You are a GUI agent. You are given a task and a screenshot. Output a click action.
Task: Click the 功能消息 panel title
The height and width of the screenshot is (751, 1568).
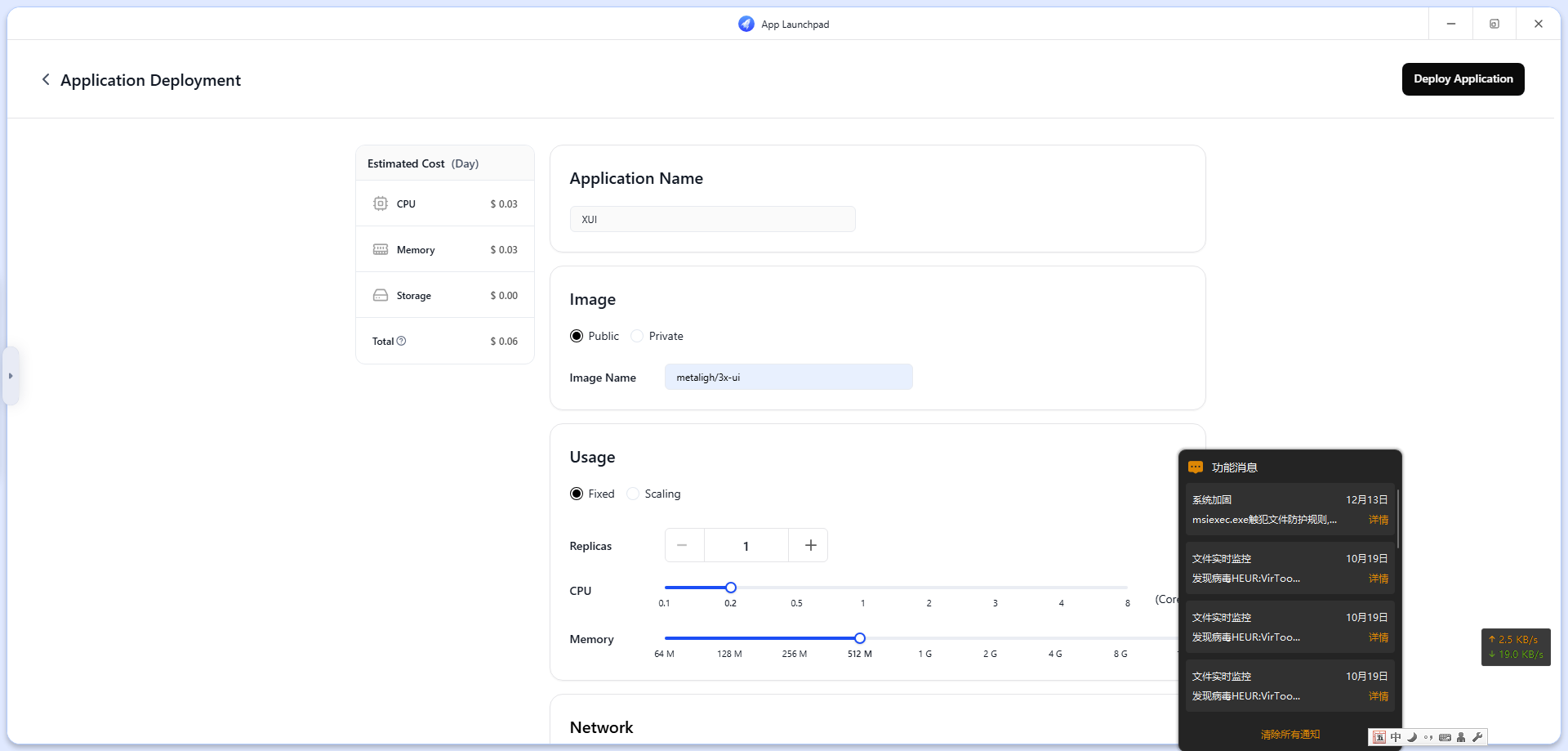tap(1234, 467)
